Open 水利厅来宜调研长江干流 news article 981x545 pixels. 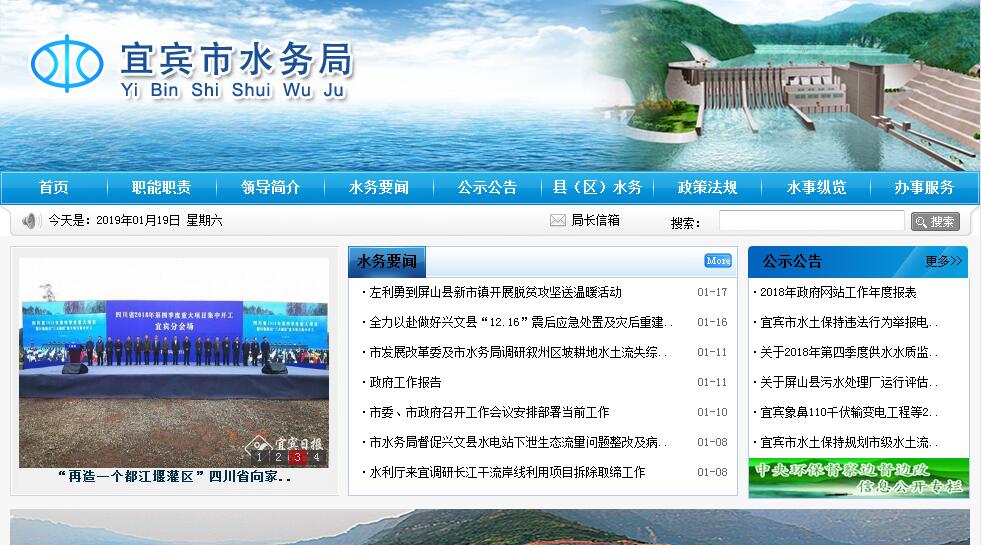pos(507,472)
